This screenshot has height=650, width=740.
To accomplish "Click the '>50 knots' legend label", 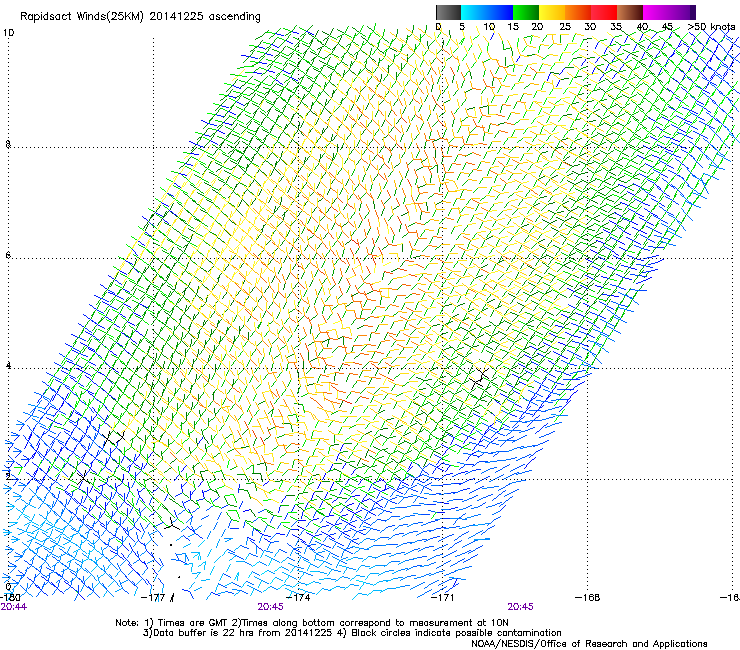I will (x=711, y=27).
